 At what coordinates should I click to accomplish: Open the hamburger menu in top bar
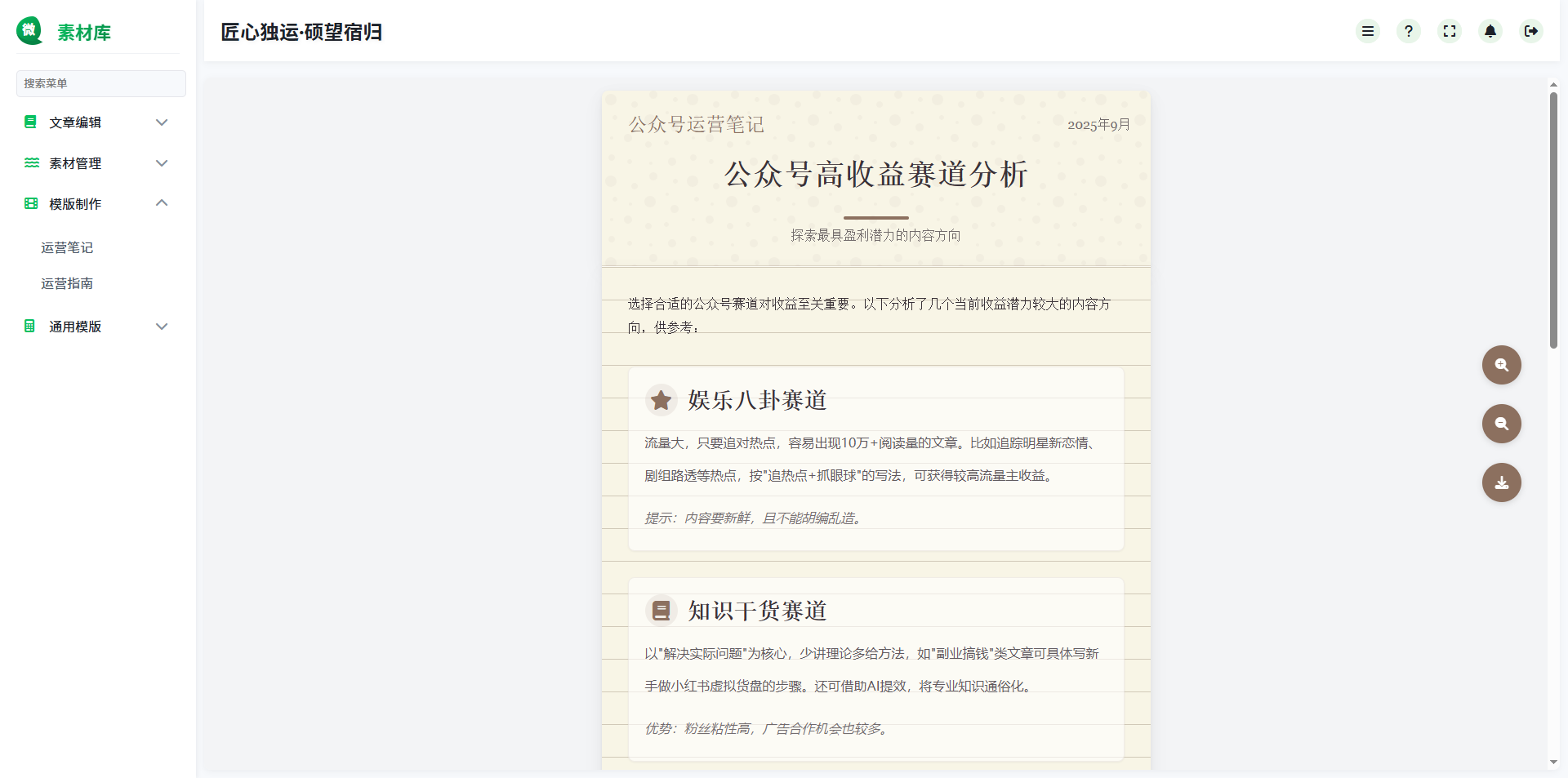pos(1368,31)
